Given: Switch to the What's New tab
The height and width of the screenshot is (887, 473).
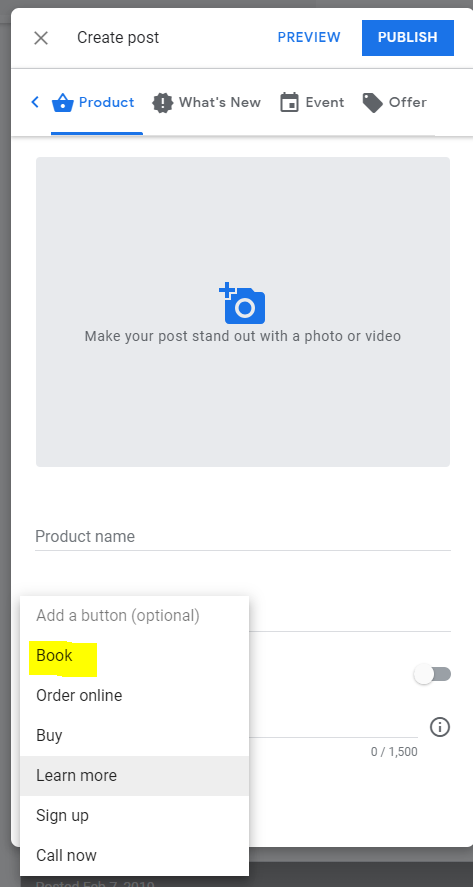Looking at the screenshot, I should tap(207, 102).
